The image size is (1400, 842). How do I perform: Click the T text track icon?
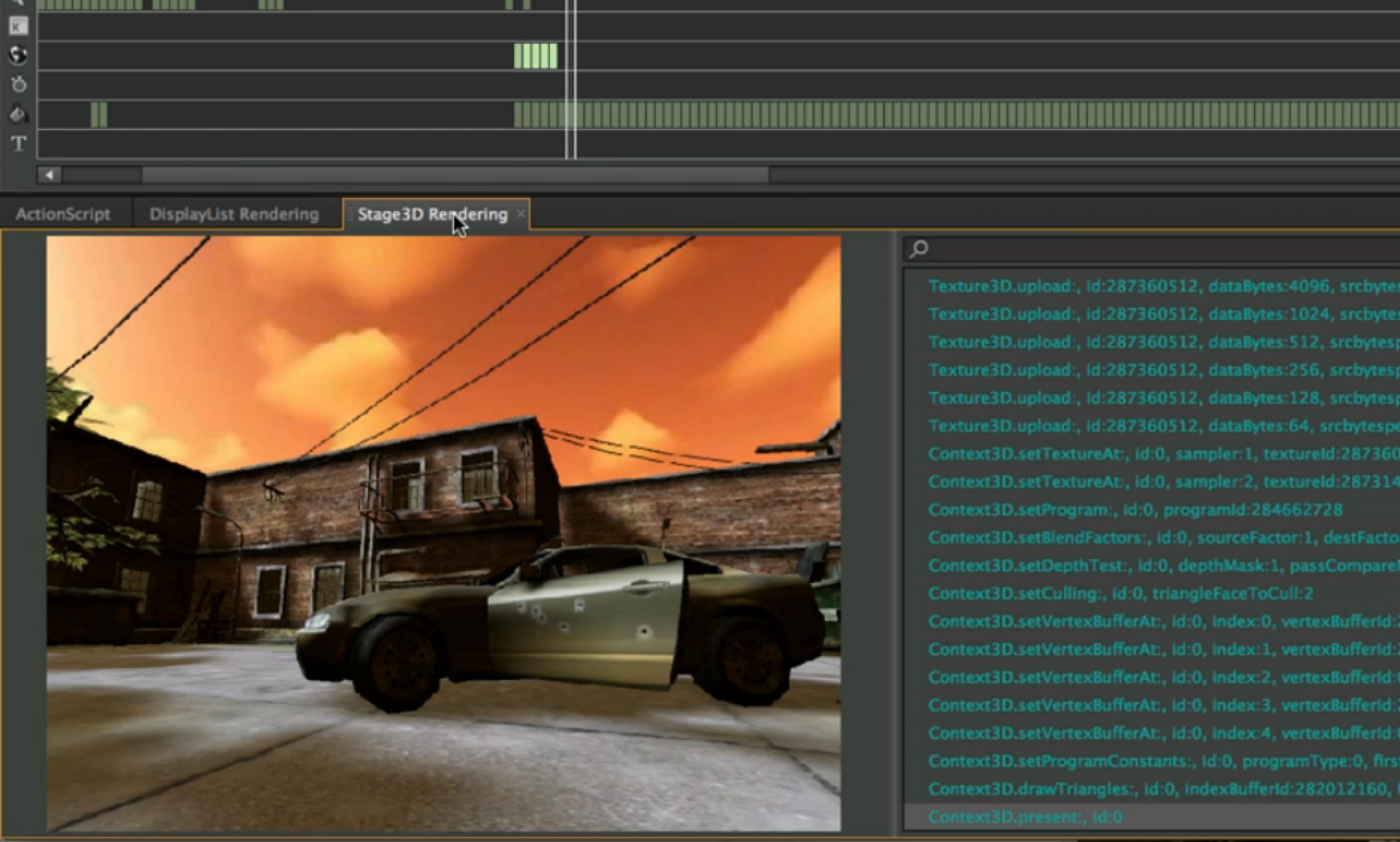tap(19, 143)
